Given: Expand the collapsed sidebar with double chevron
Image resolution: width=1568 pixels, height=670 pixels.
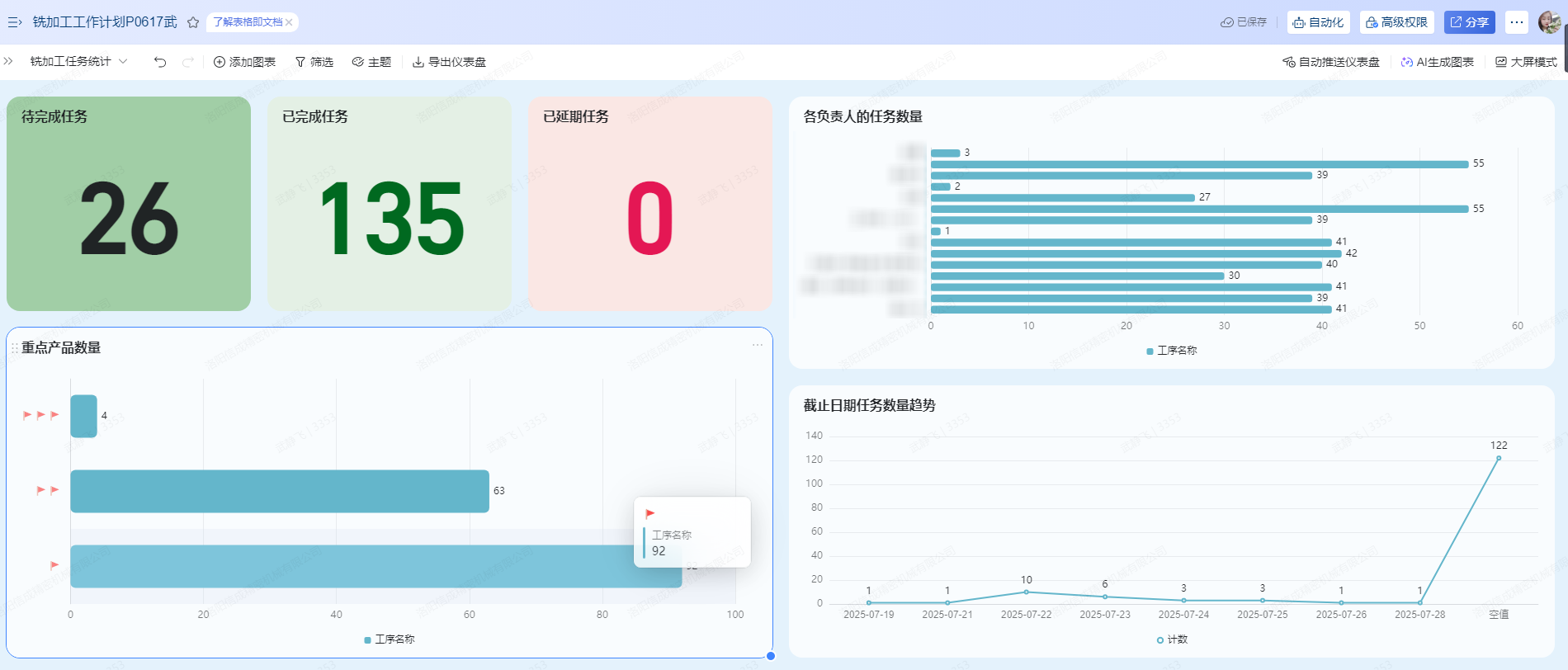Looking at the screenshot, I should coord(8,61).
